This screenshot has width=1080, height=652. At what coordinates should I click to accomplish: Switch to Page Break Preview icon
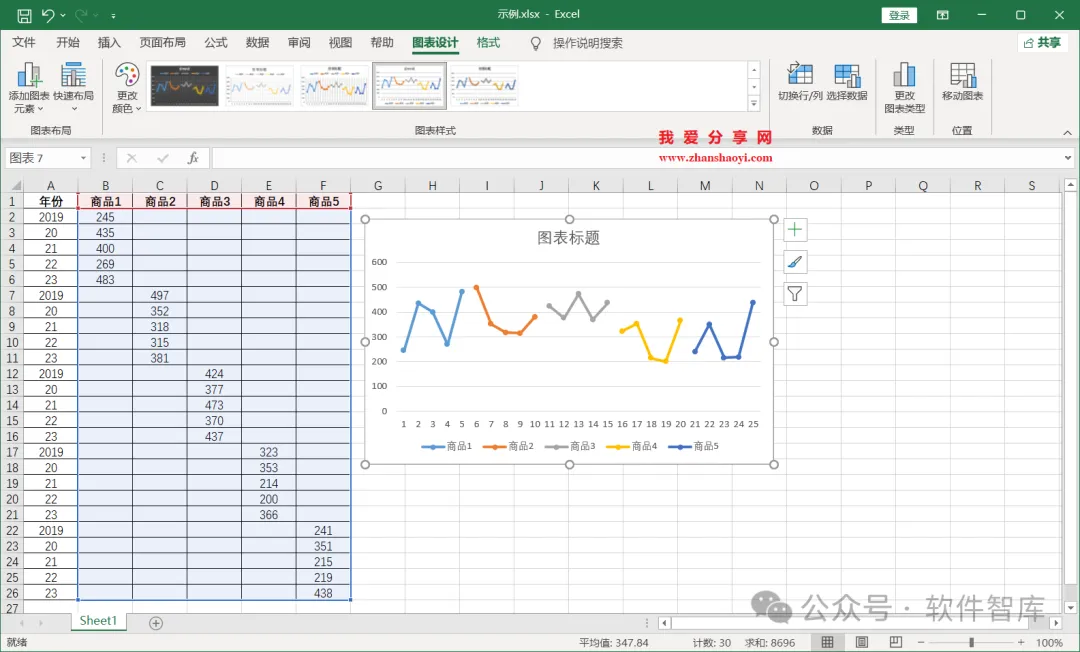click(x=895, y=642)
